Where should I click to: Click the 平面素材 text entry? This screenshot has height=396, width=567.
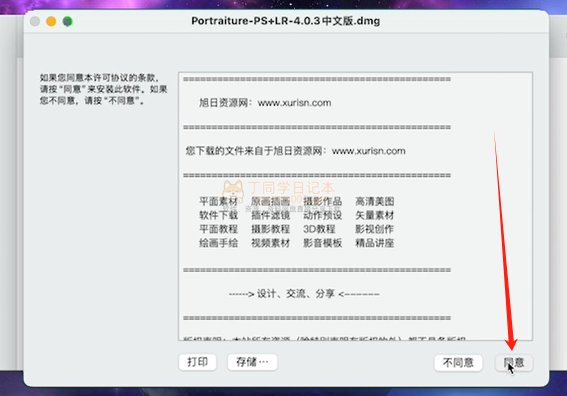pos(218,201)
